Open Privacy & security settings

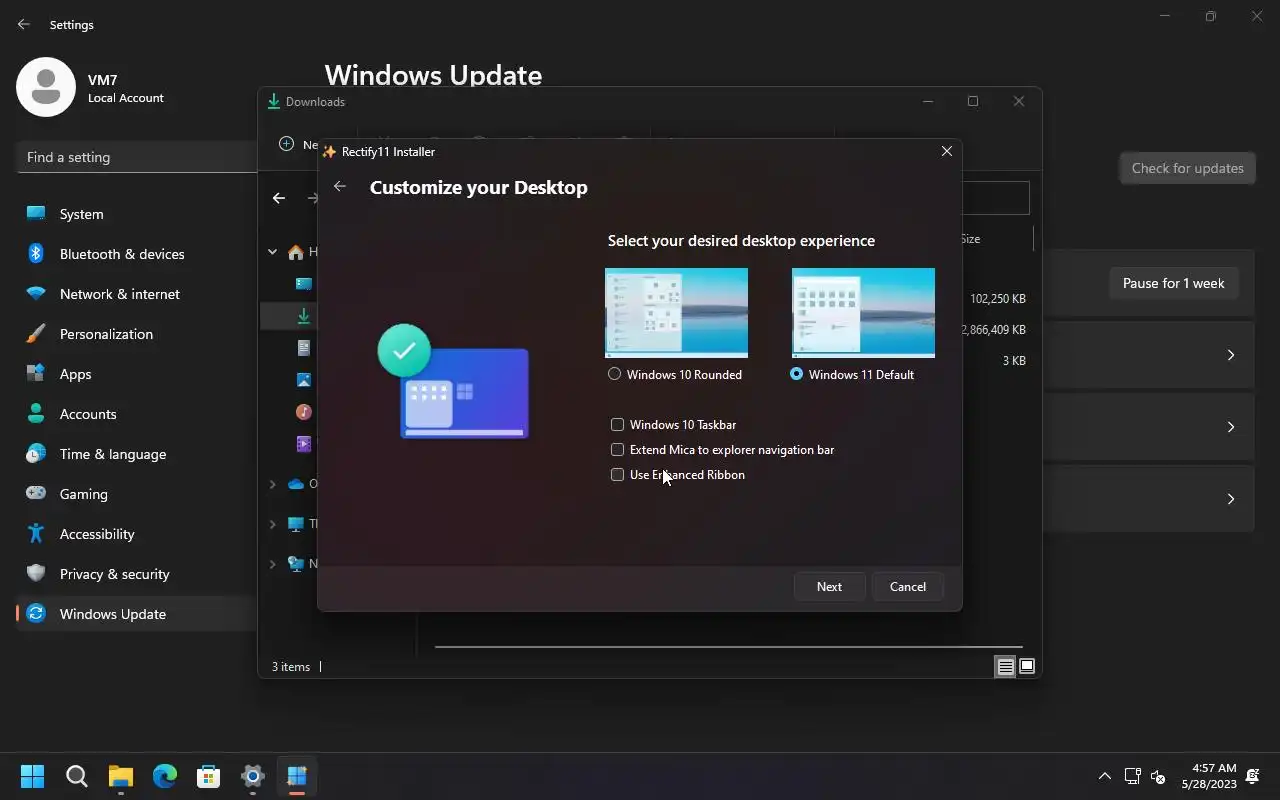pyautogui.click(x=136, y=574)
